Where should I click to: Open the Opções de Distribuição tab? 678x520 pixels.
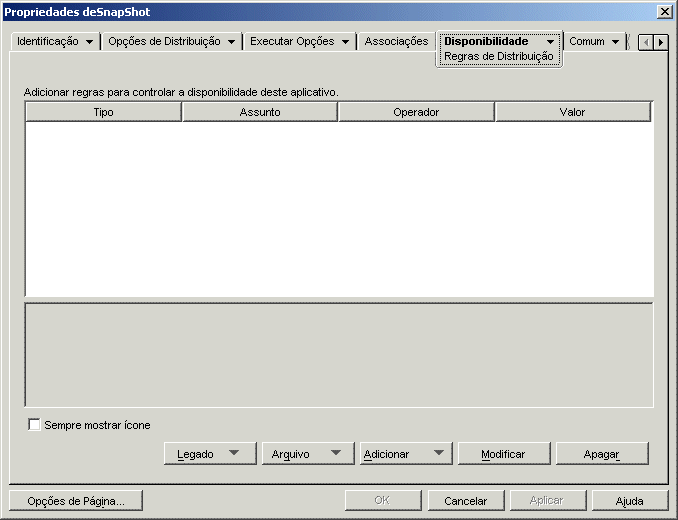coord(171,42)
